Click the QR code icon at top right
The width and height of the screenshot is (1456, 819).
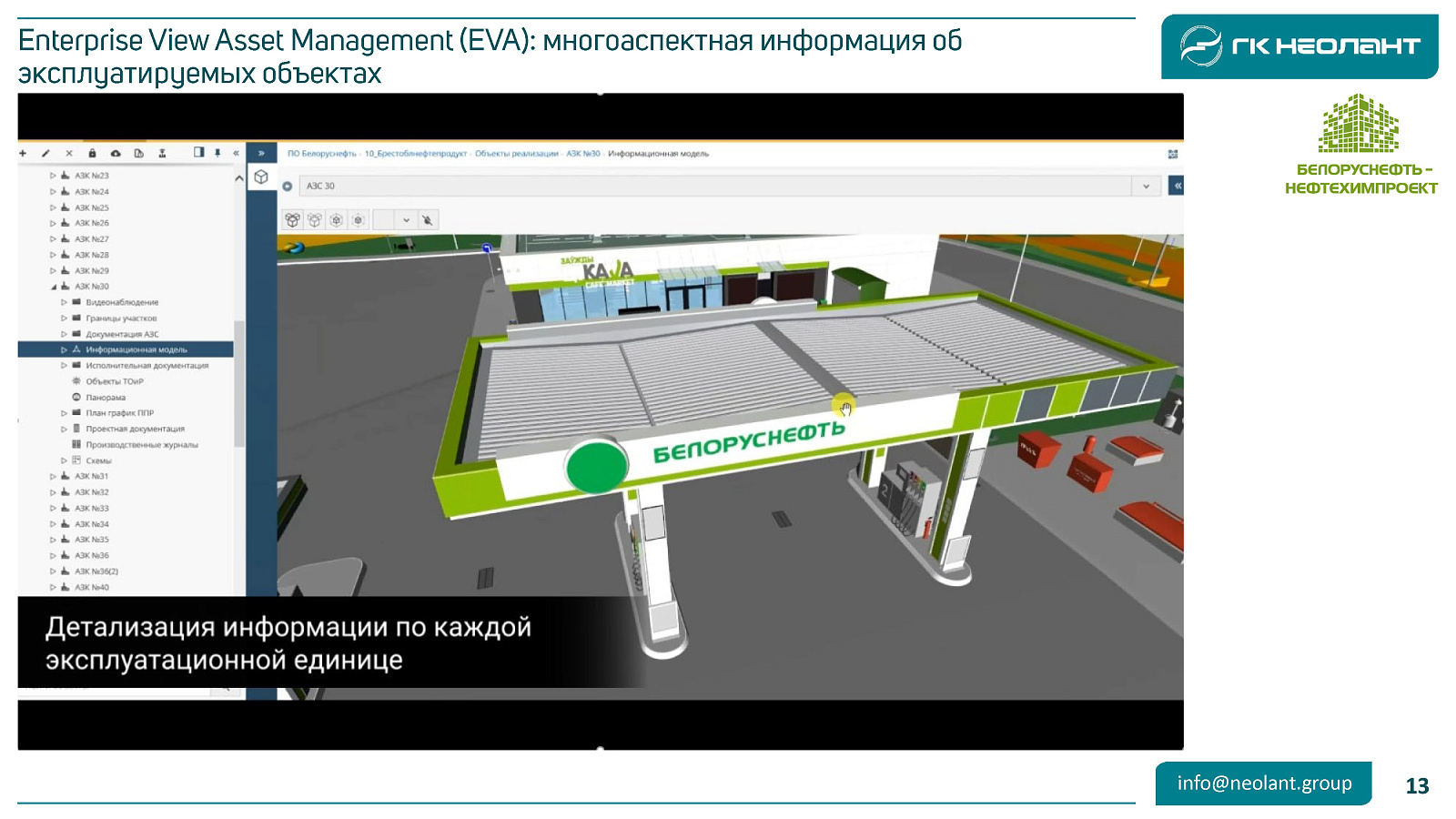(x=1173, y=155)
